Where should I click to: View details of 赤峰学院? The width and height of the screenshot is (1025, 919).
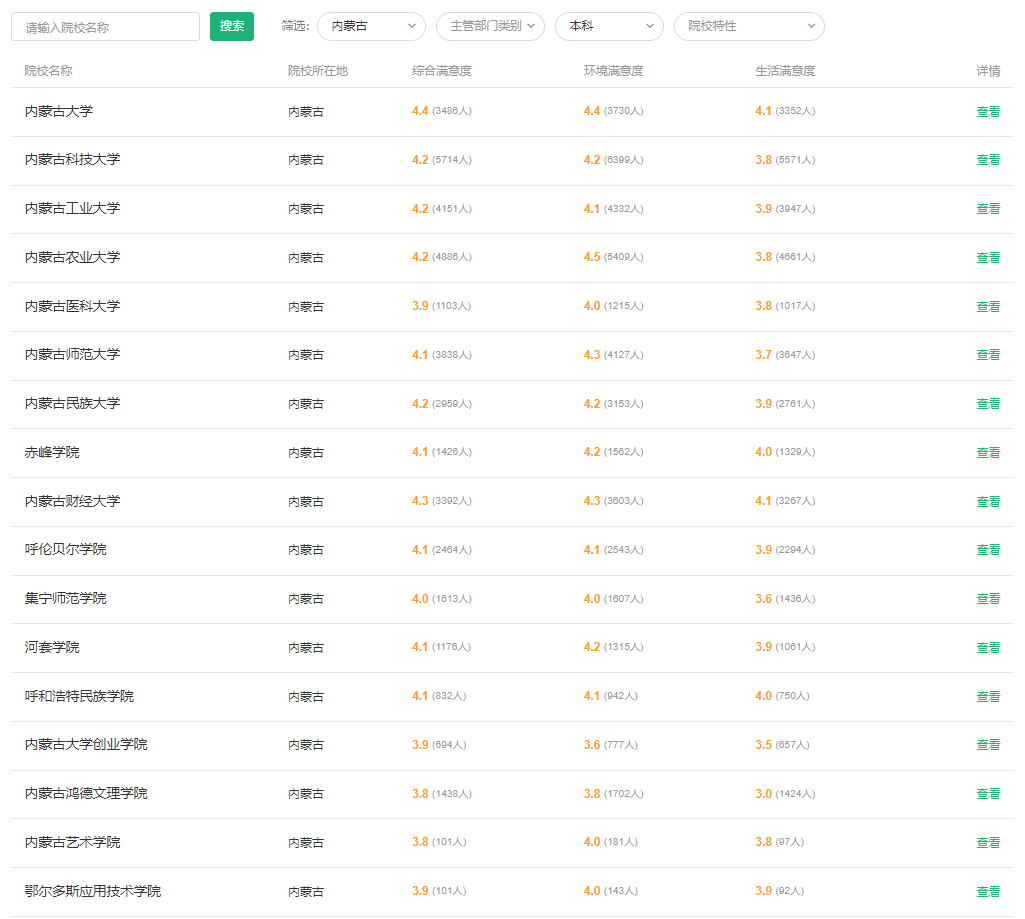(x=988, y=453)
